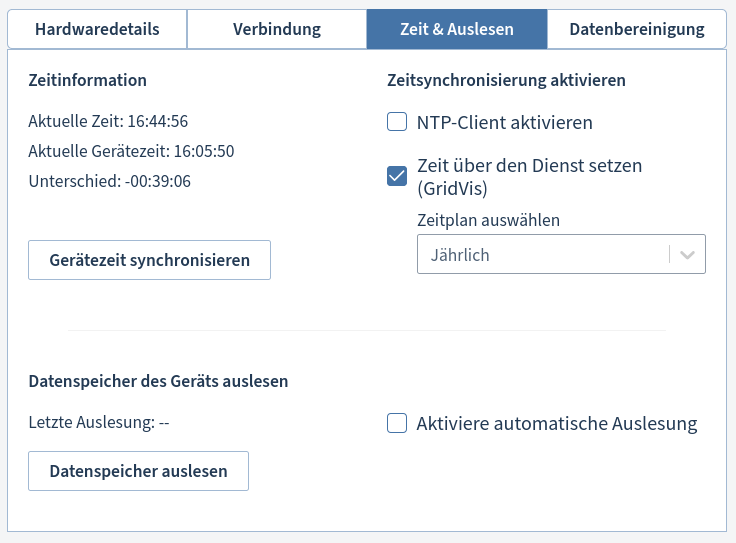Tick the Aktiviere automatische Auslesung checkbox
The width and height of the screenshot is (736, 543).
tap(397, 423)
